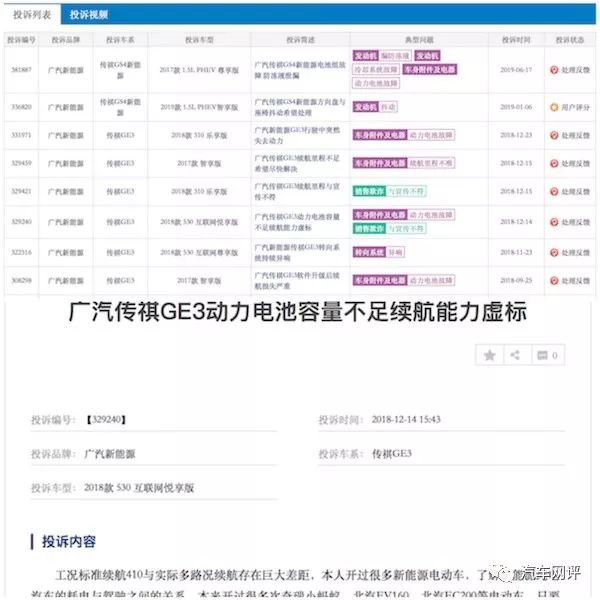Click the star favorite icon
600x600 pixels.
[x=489, y=355]
